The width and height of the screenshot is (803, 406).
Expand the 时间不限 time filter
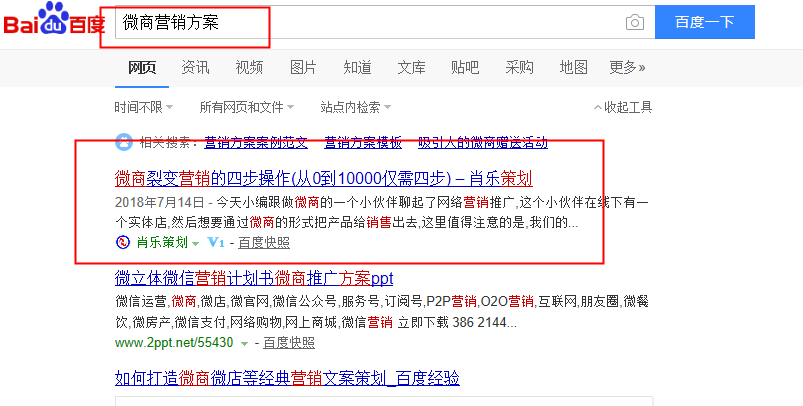pos(143,107)
